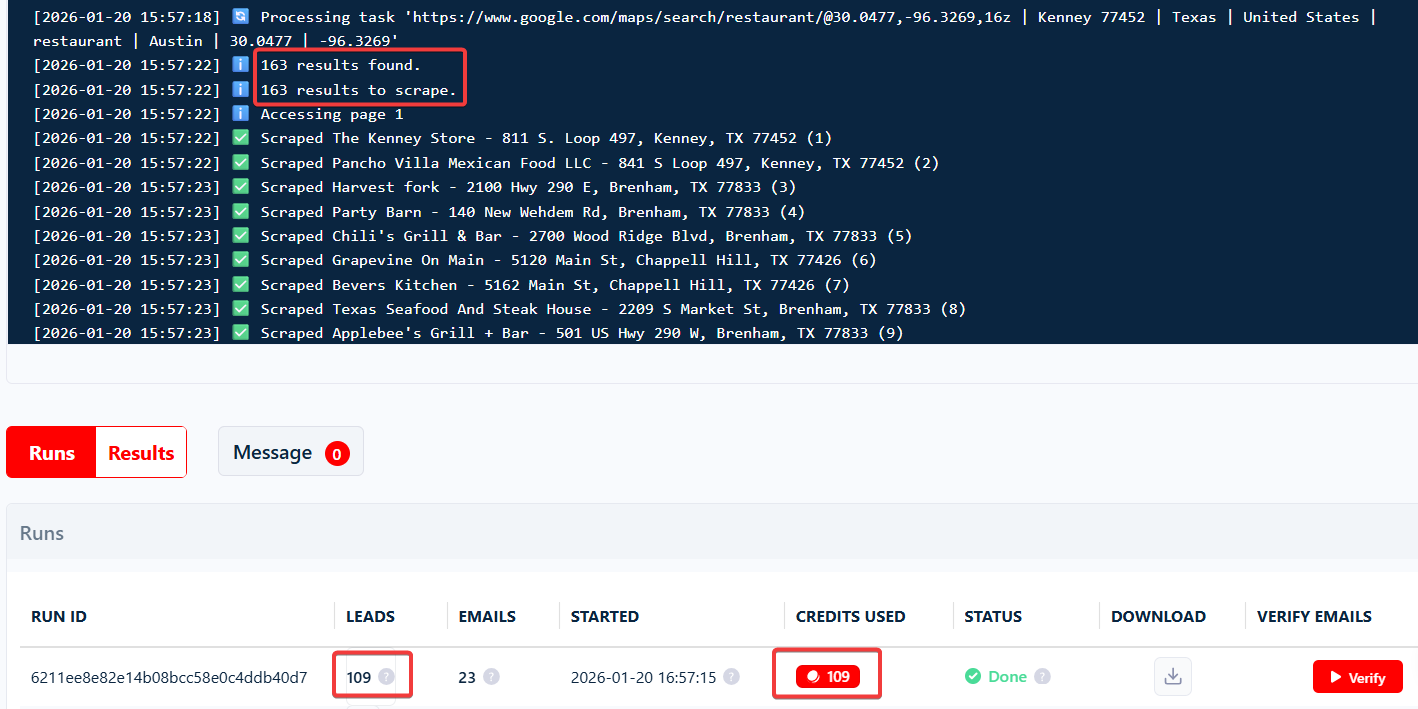The image size is (1418, 709).
Task: Click the Runs section heading
Action: [x=42, y=533]
